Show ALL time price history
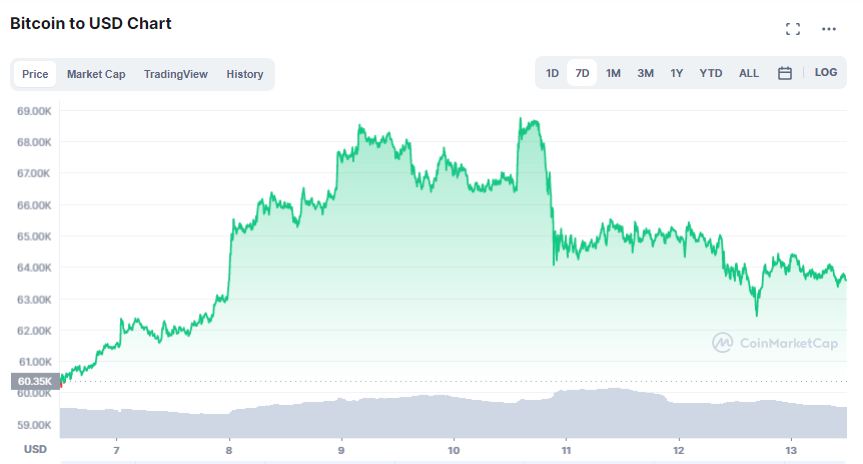 click(x=749, y=73)
